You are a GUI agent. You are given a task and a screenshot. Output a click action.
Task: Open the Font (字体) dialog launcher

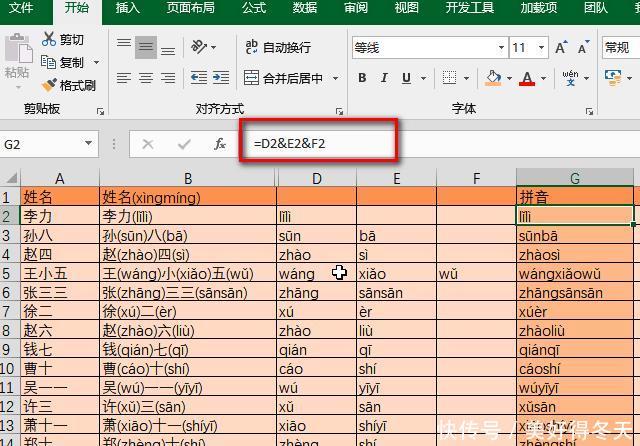coord(589,111)
